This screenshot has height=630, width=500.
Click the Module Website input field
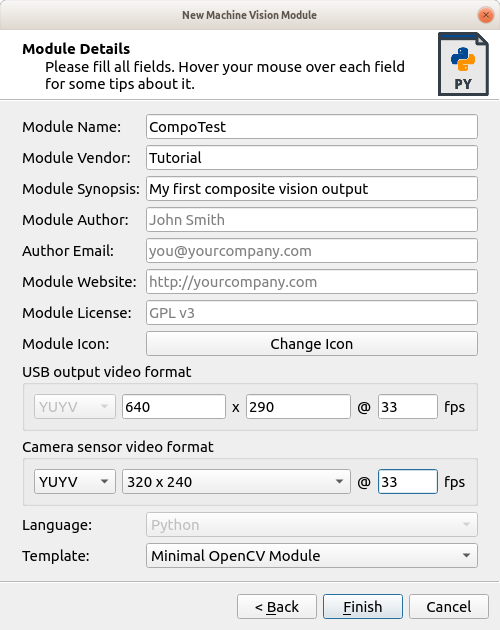(x=312, y=281)
